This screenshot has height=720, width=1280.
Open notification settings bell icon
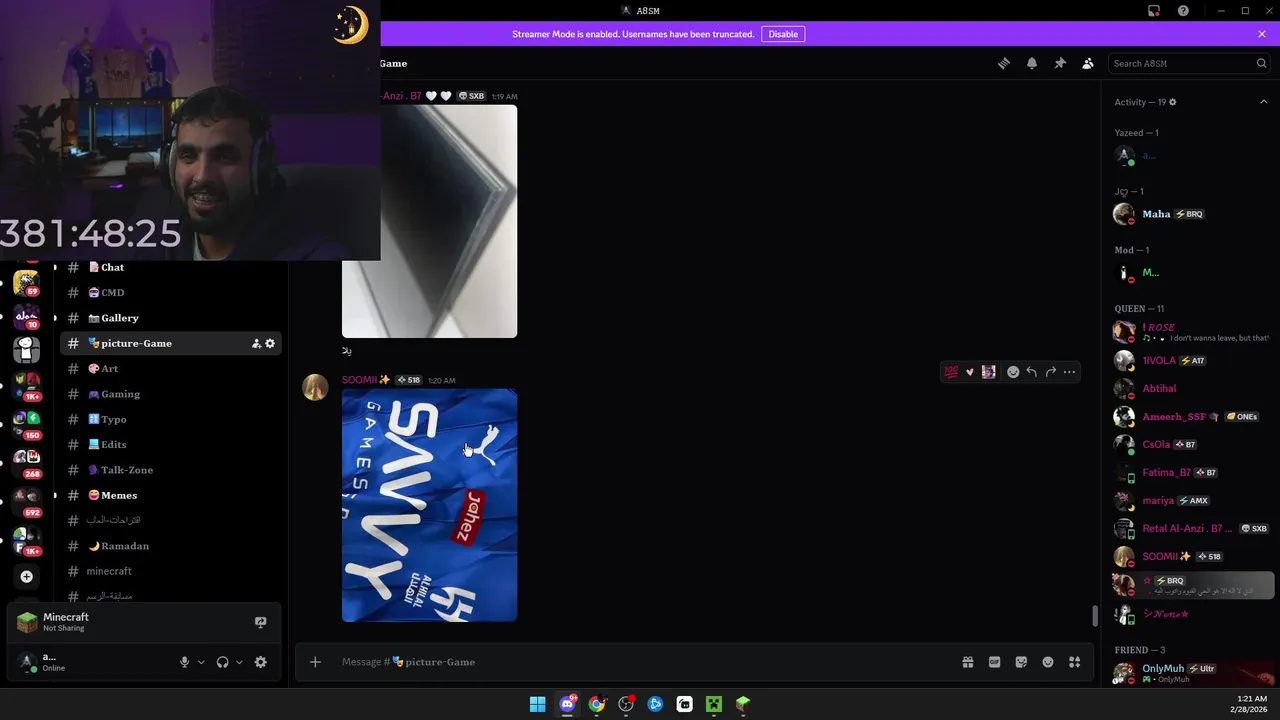pyautogui.click(x=1032, y=63)
